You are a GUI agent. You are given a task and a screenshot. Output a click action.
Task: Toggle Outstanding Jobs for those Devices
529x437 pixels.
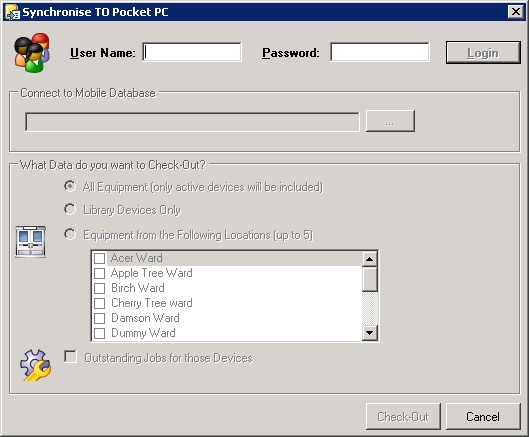[x=70, y=357]
